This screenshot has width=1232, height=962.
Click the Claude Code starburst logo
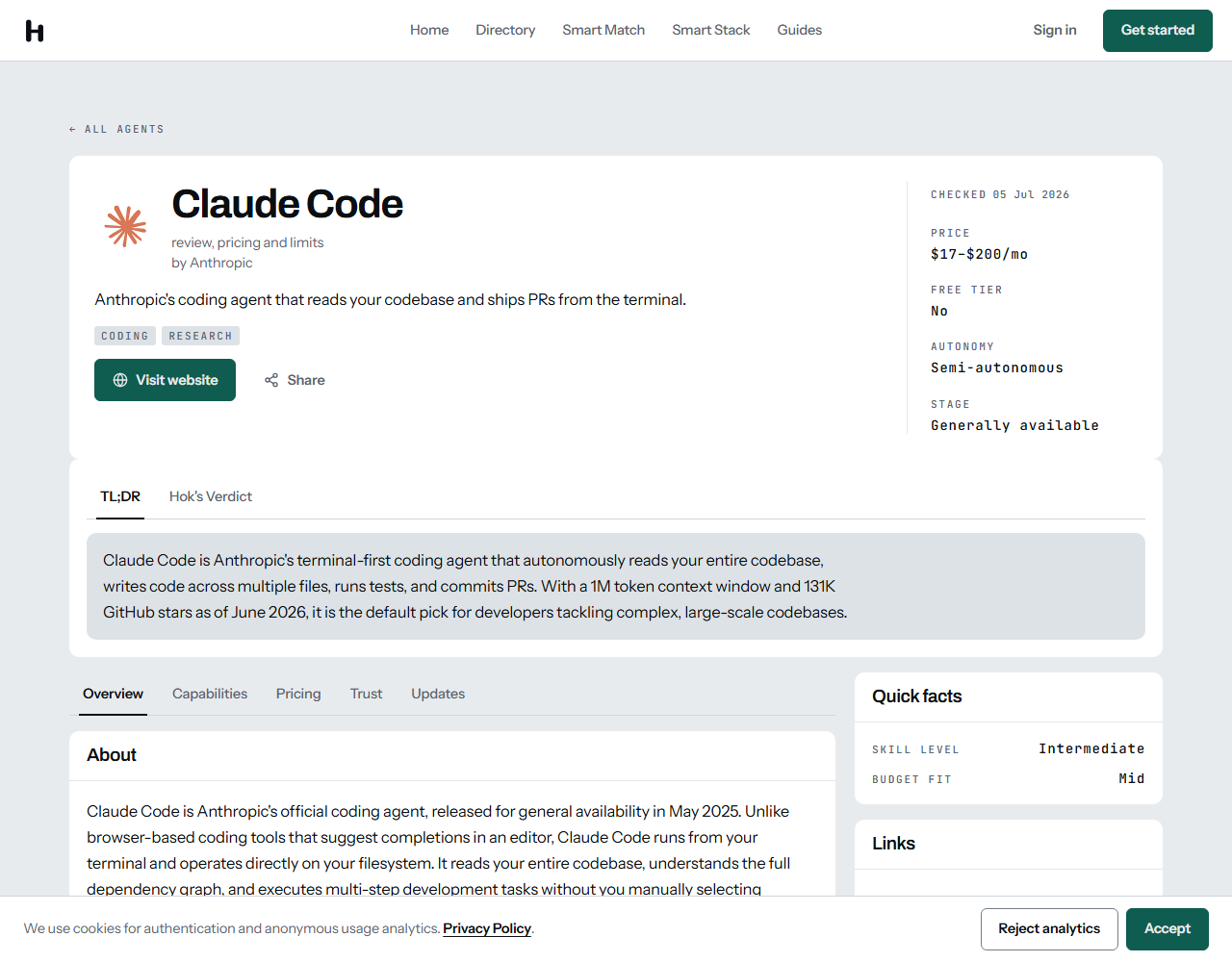126,226
